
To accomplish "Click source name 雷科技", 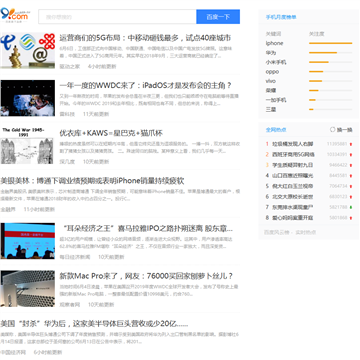I will pos(67,114).
